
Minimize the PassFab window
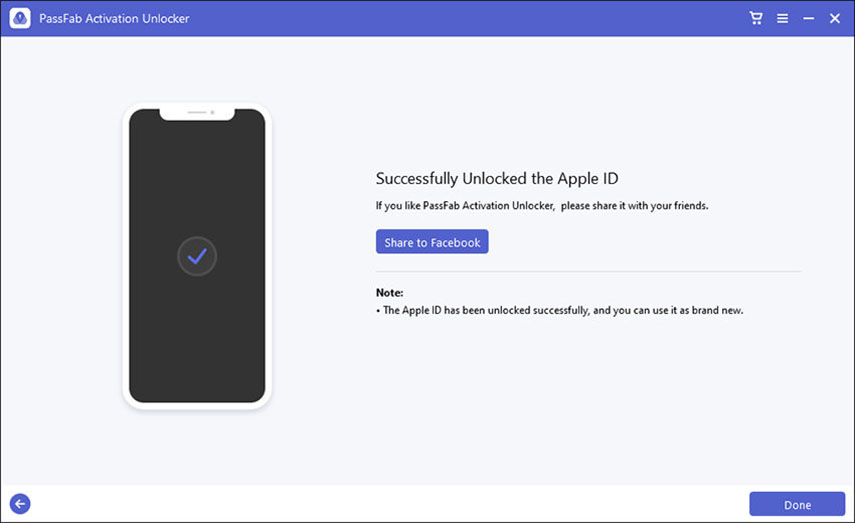[x=808, y=18]
